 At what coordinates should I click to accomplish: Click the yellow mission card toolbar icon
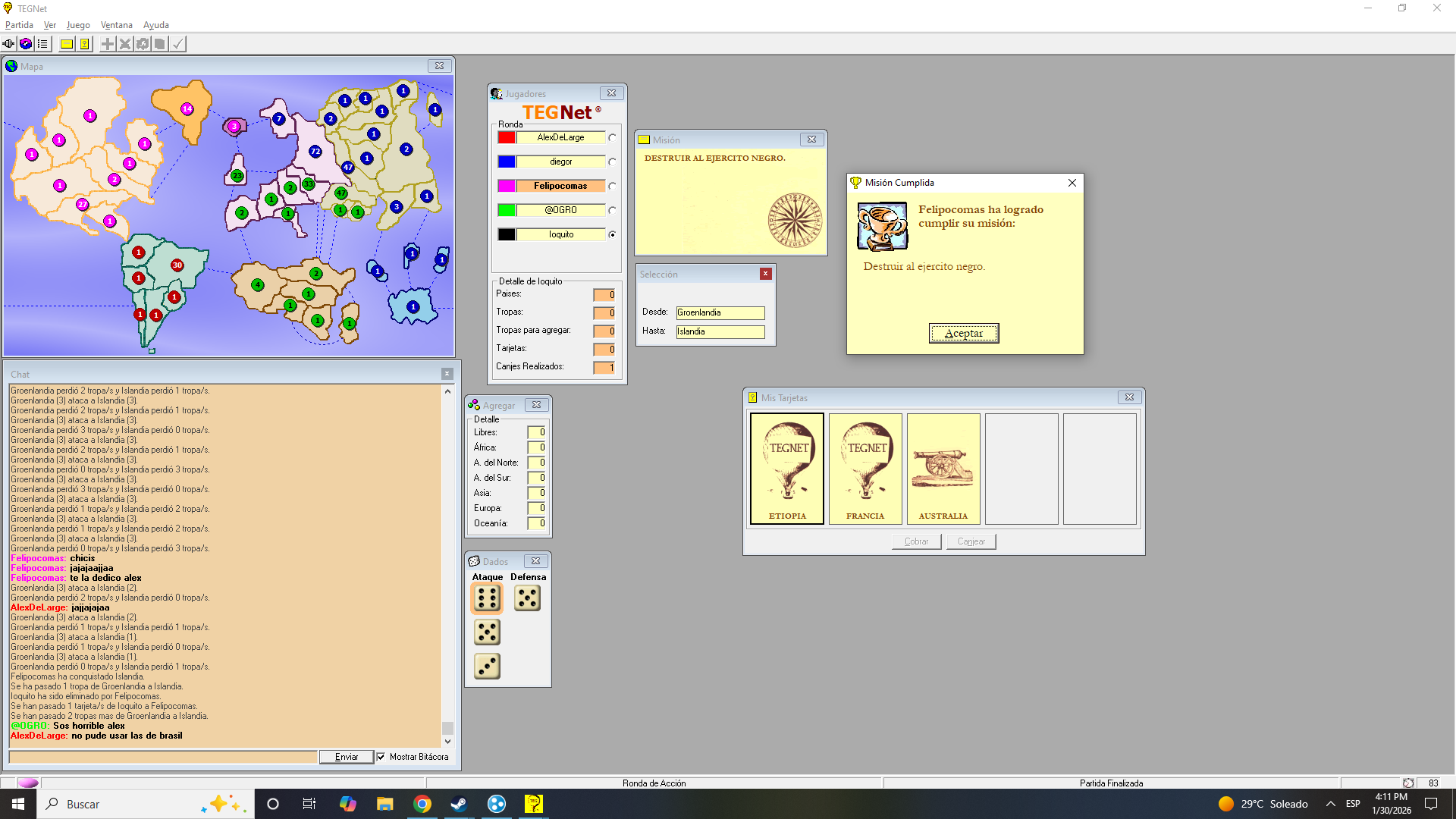point(67,44)
